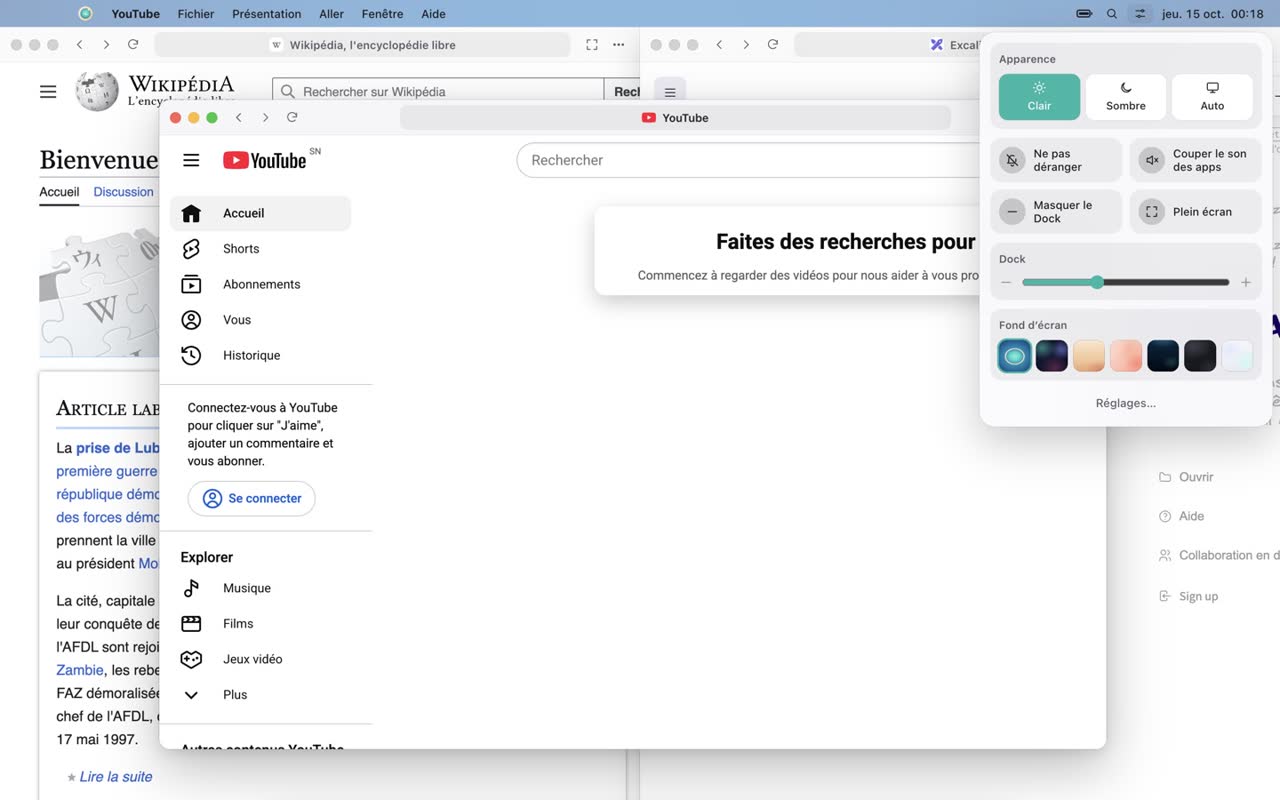Image resolution: width=1280 pixels, height=800 pixels.
Task: Click the Se connecter button
Action: (252, 498)
